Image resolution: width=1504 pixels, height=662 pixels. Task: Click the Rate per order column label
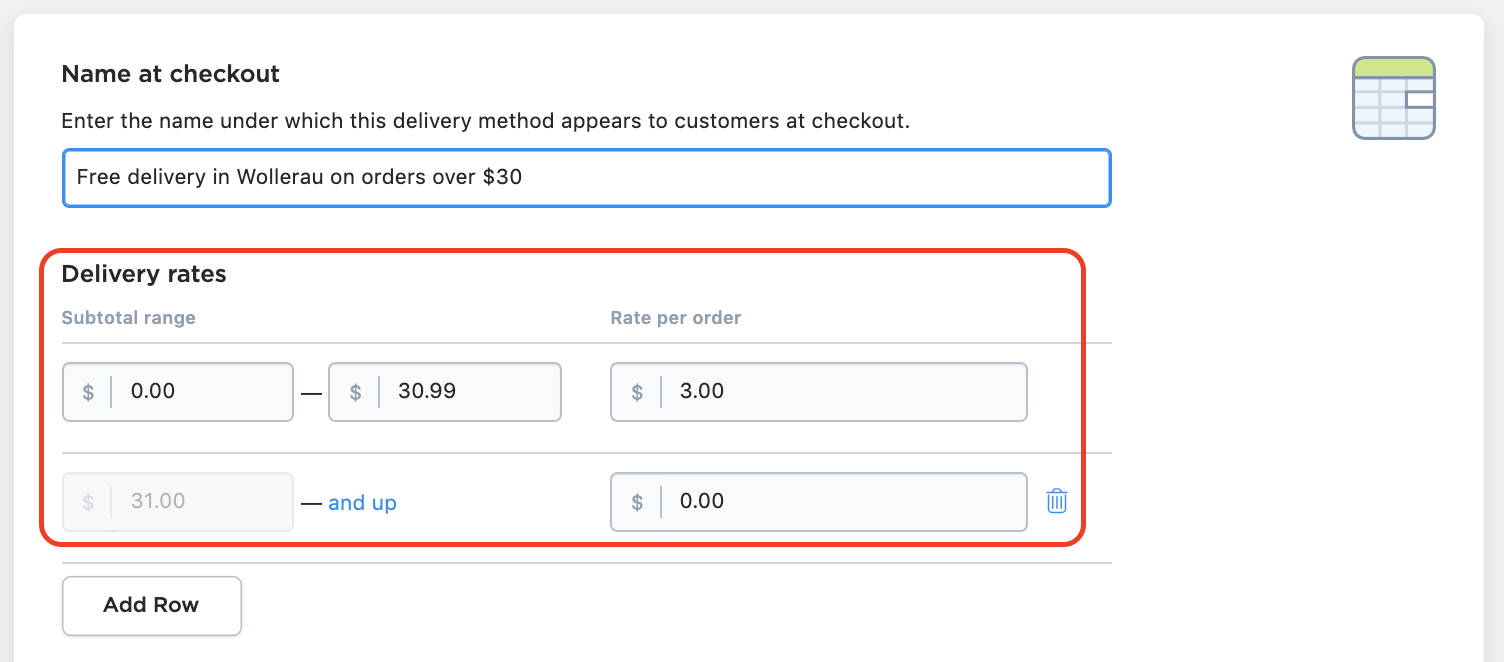pos(676,318)
